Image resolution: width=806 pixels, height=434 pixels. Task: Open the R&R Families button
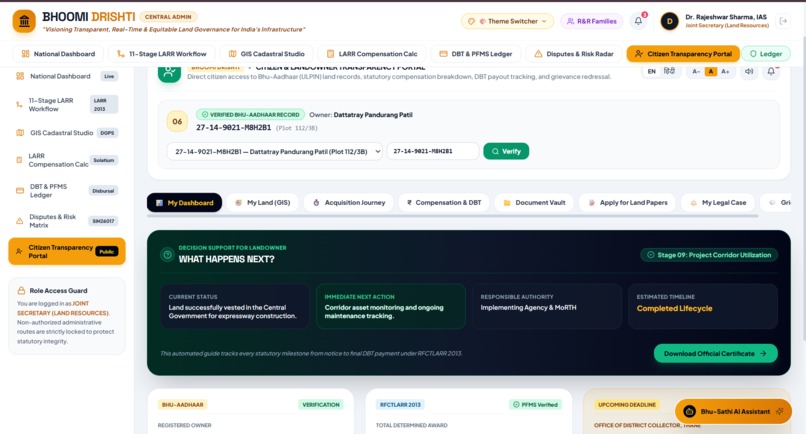click(x=591, y=21)
